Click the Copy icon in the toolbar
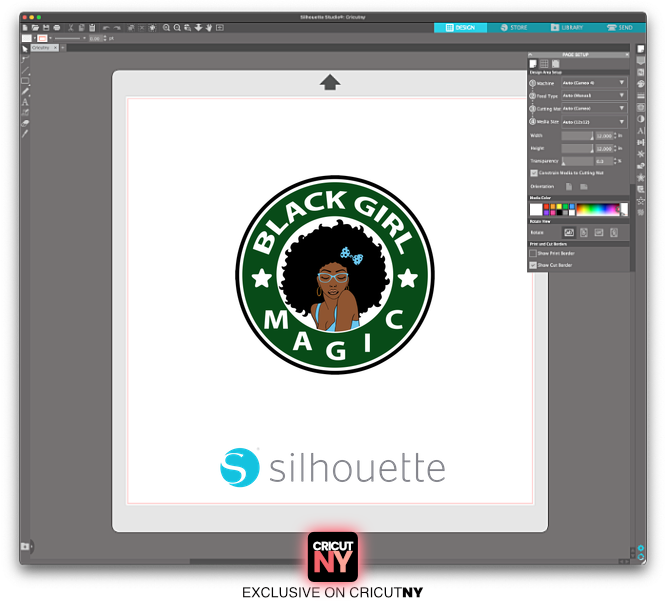The width and height of the screenshot is (665, 604). [81, 28]
